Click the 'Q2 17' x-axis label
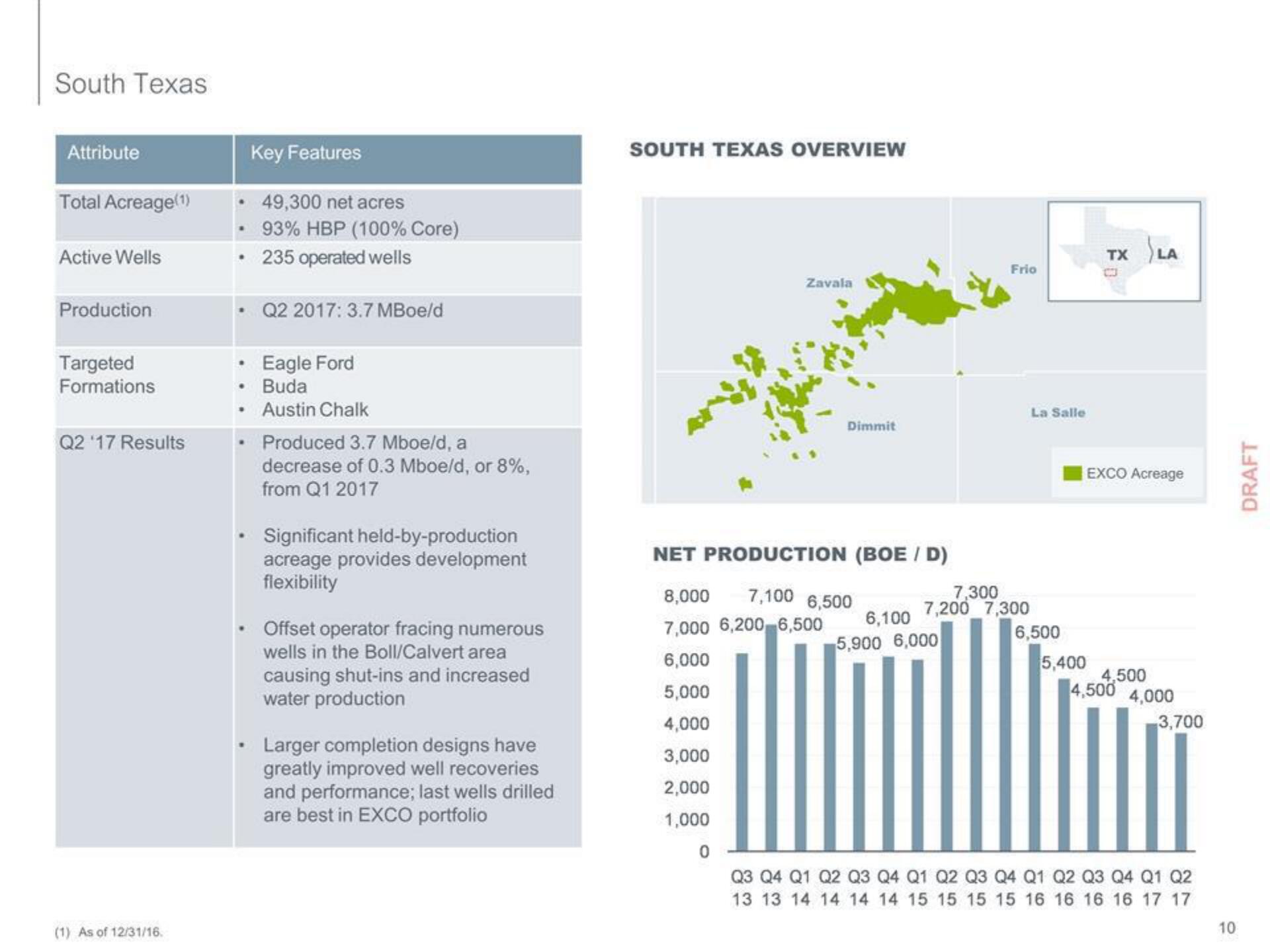 tap(1181, 888)
